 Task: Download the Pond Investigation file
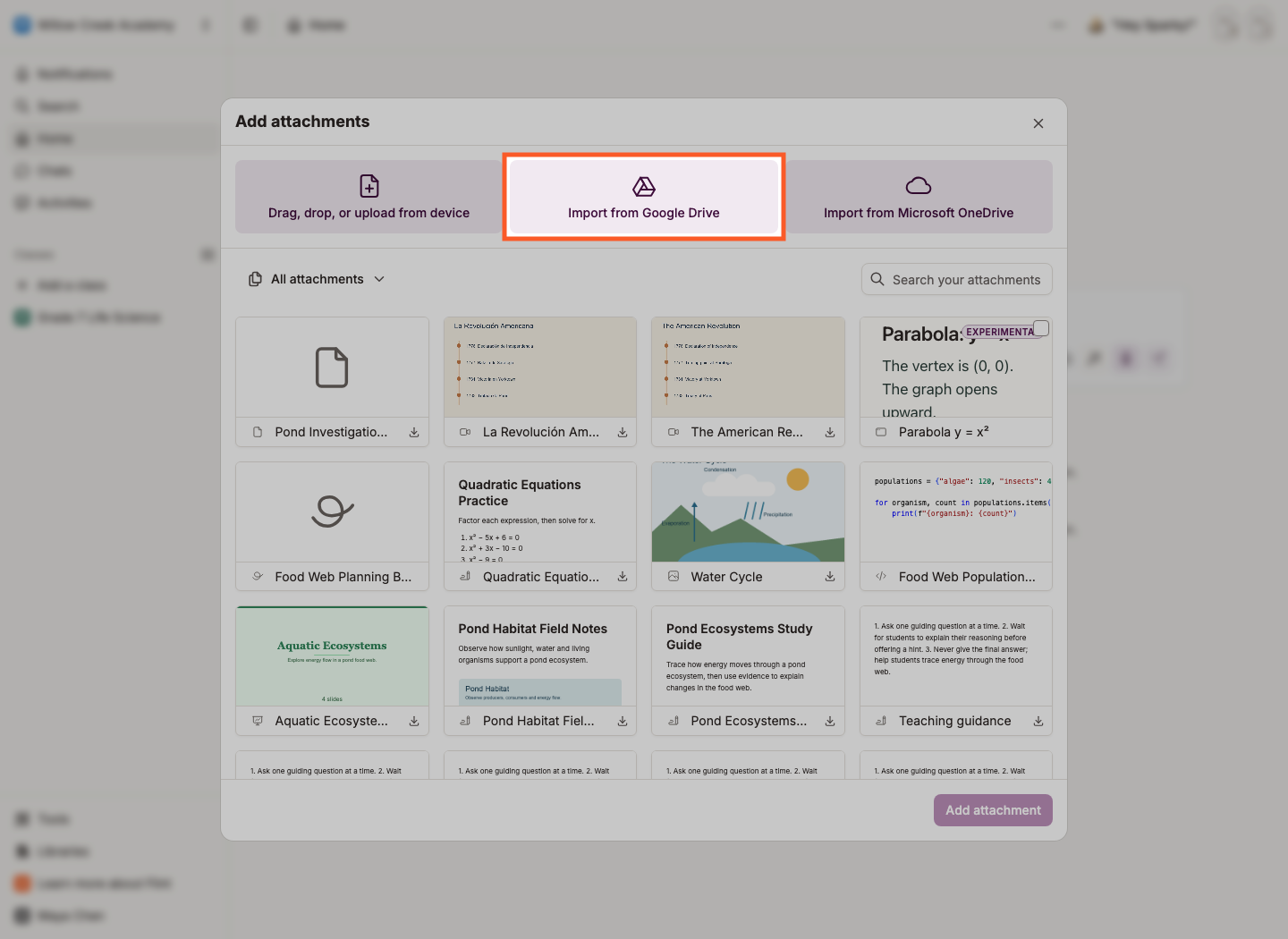414,432
